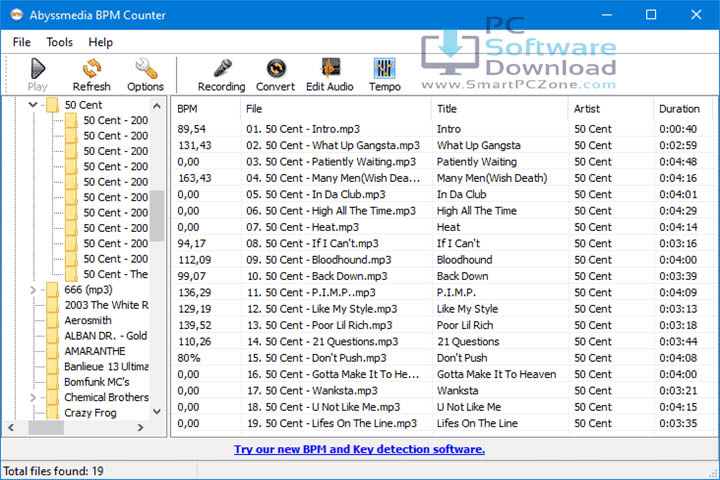This screenshot has width=720, height=480.
Task: Click the 'U Not Like Me' title cell
Action: [469, 407]
